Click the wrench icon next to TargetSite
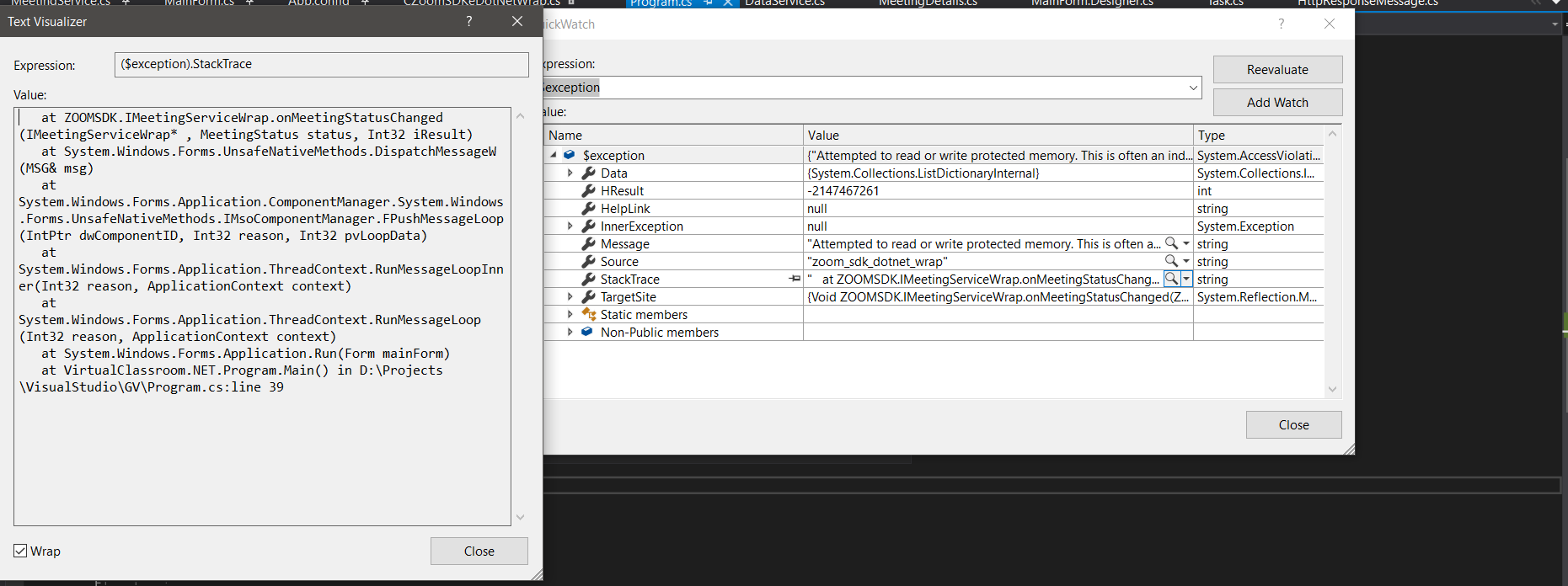1568x586 pixels. (589, 296)
